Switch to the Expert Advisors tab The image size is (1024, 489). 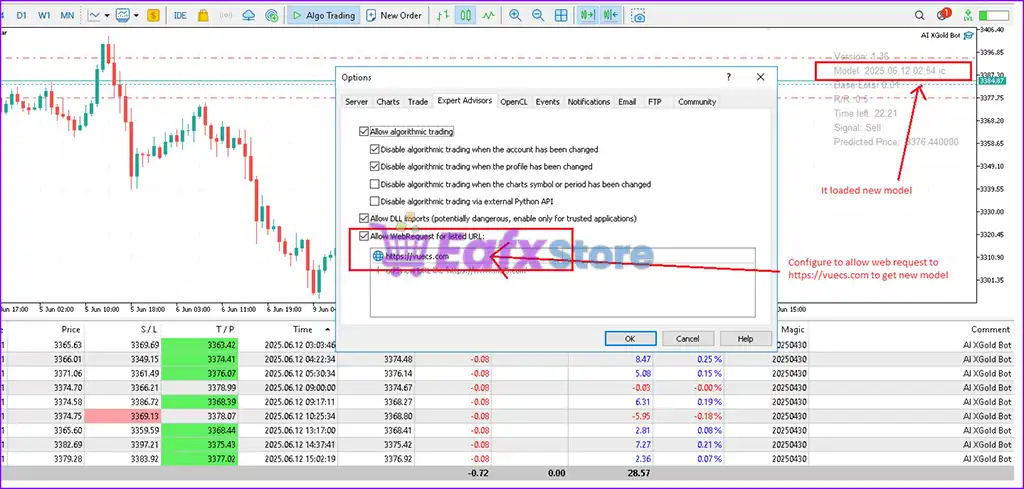(x=465, y=101)
